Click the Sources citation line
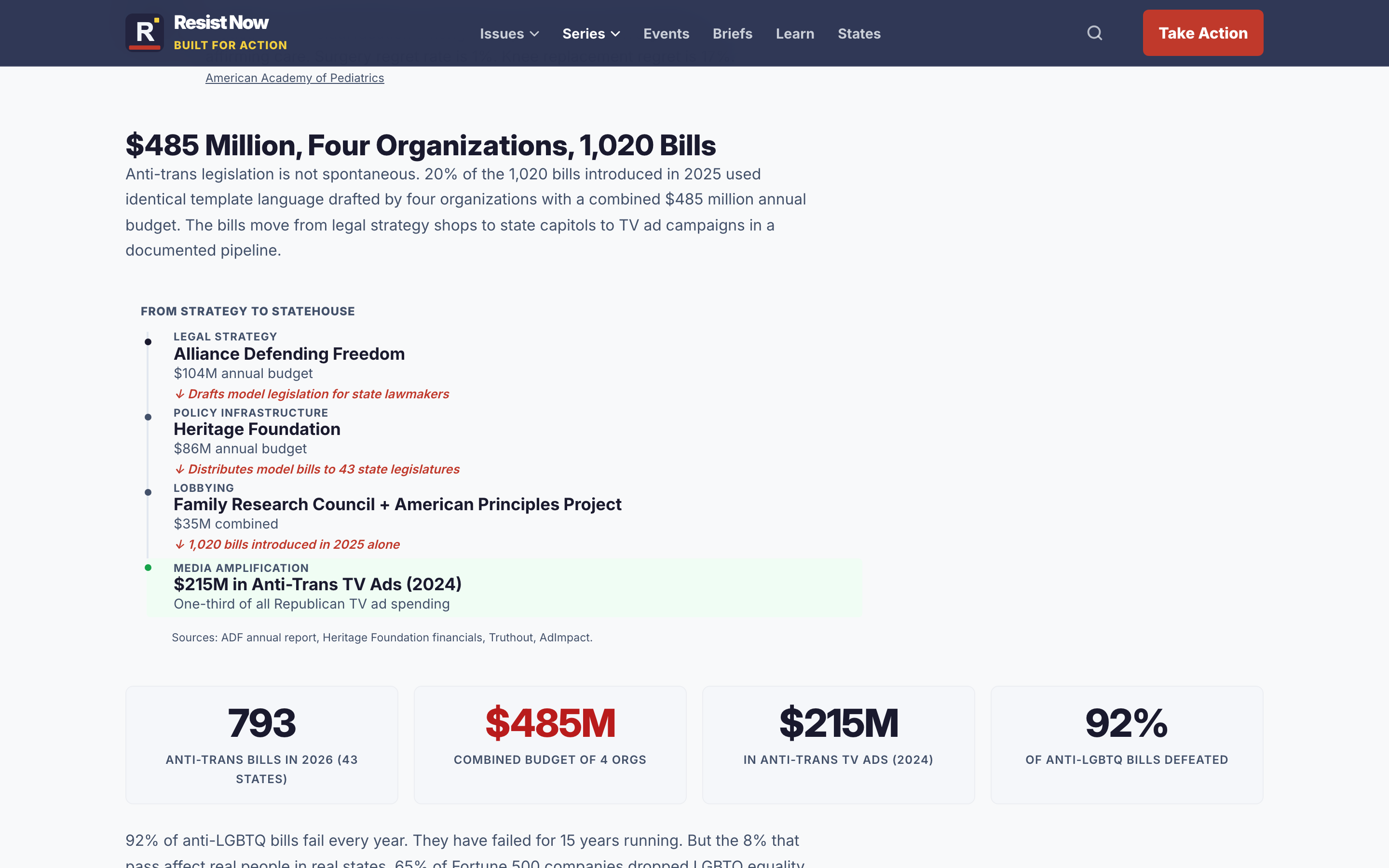Image resolution: width=1389 pixels, height=868 pixels. point(382,637)
